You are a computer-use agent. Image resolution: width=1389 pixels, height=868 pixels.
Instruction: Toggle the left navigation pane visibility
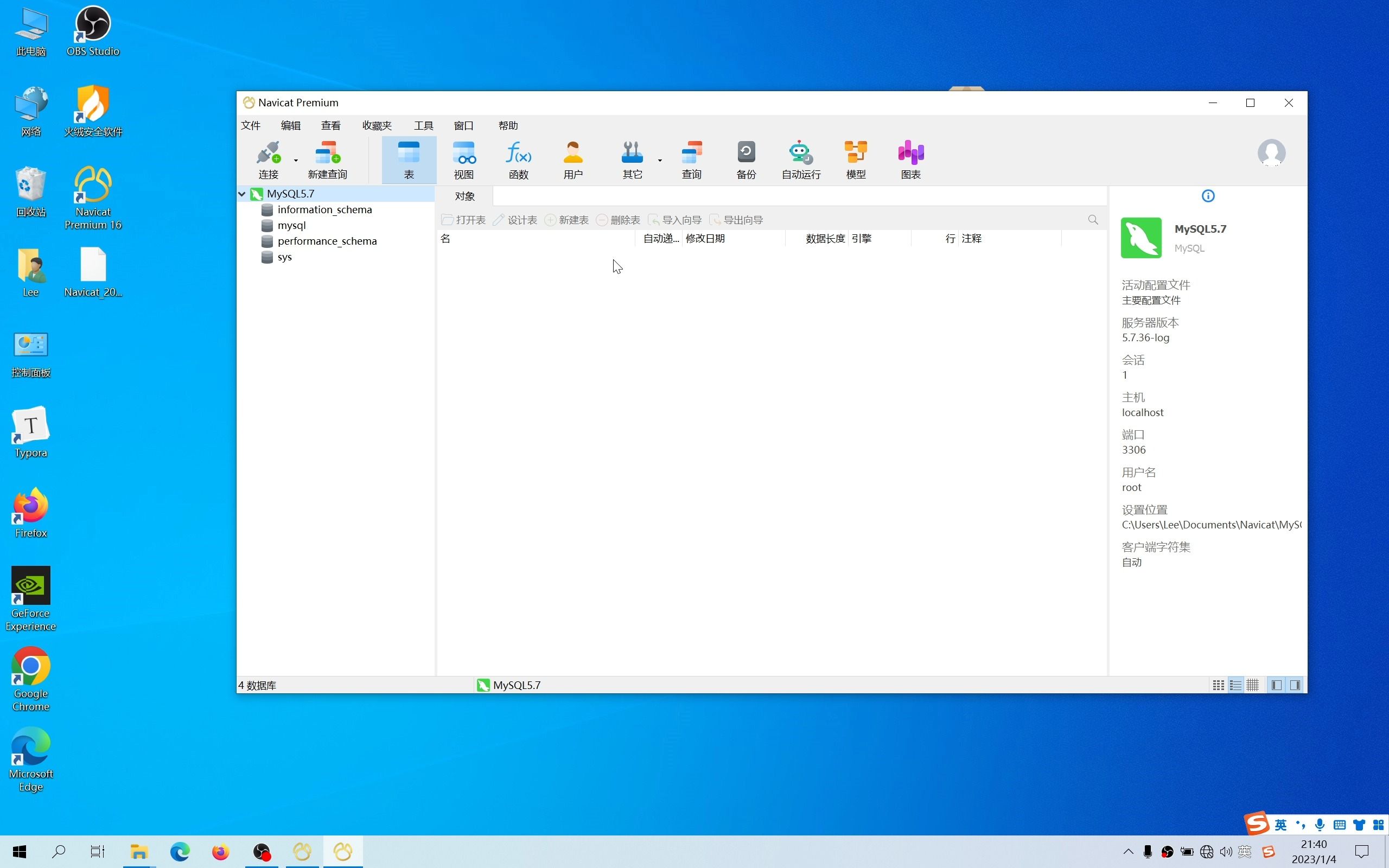(x=1277, y=685)
